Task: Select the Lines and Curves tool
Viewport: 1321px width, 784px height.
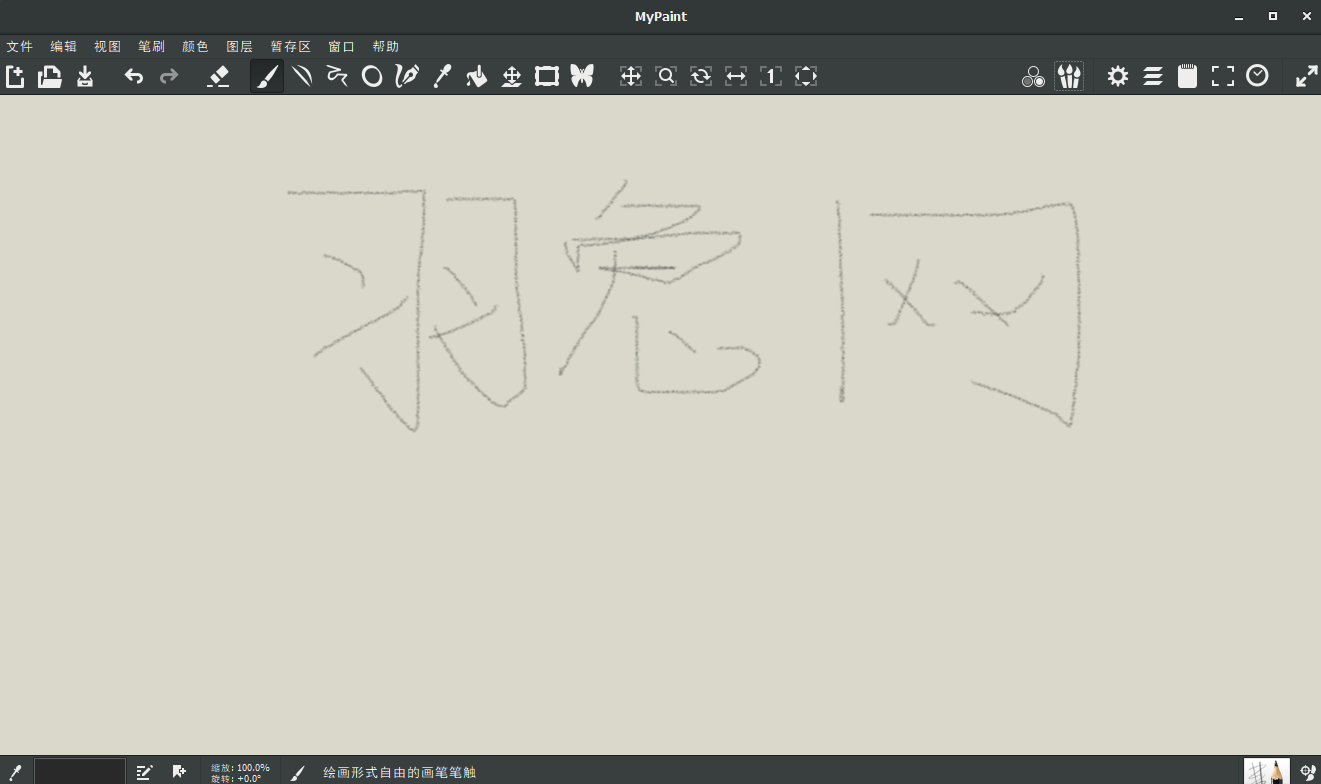Action: coord(302,76)
